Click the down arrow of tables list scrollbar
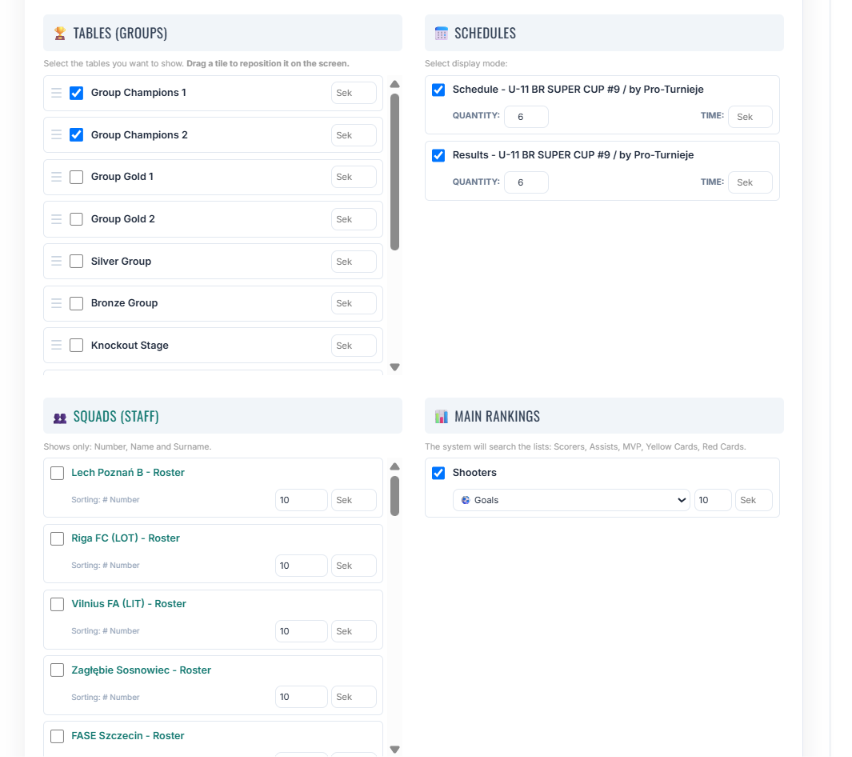This screenshot has width=852, height=757. (x=395, y=367)
